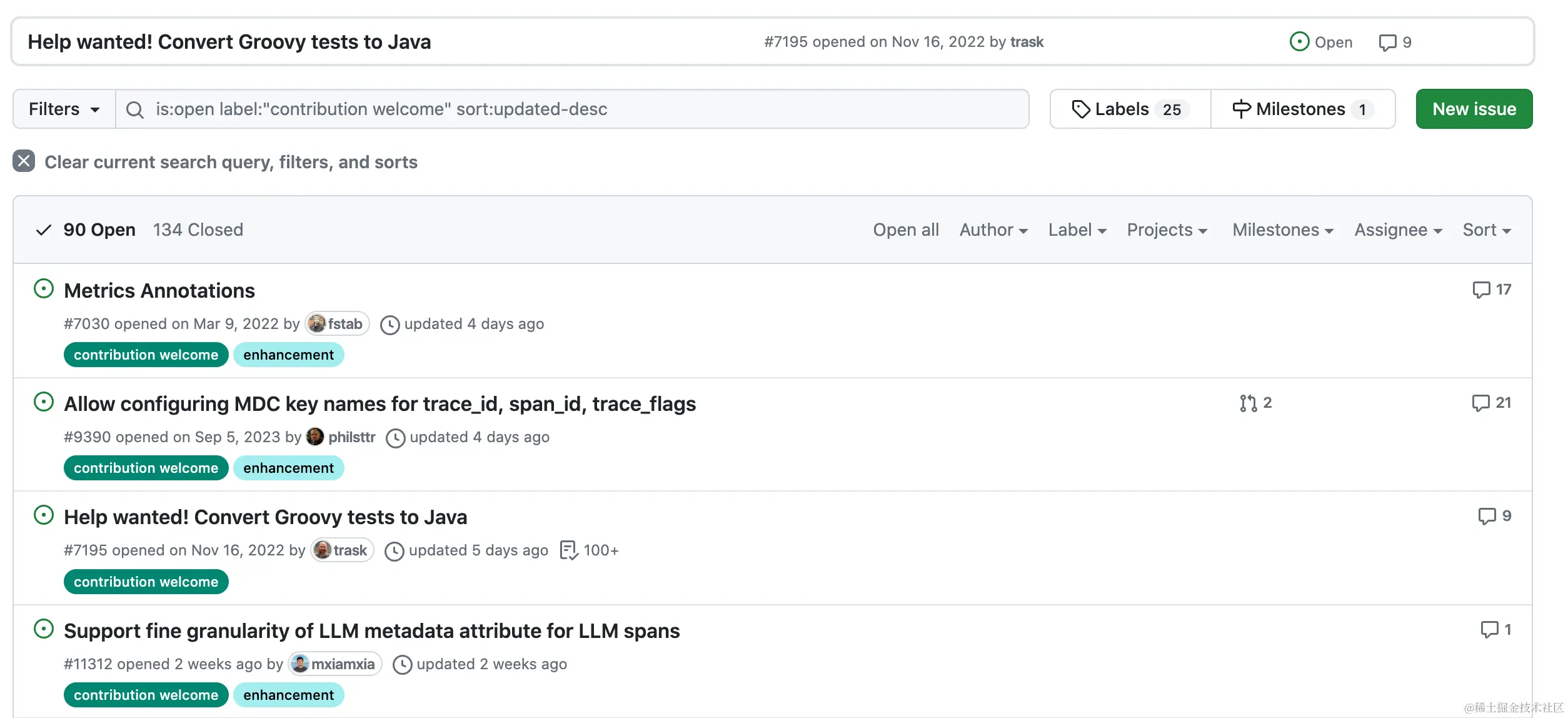Click linked pull request icon showing 2
This screenshot has width=1568, height=718.
coord(1248,403)
